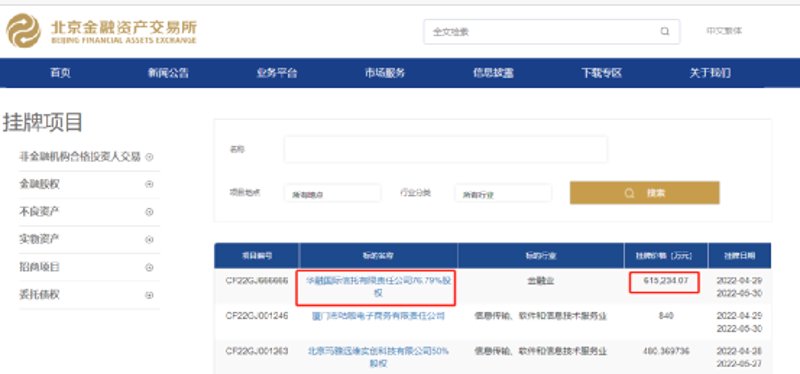Select 金融股权 sidebar category
The height and width of the screenshot is (374, 800).
tap(39, 184)
